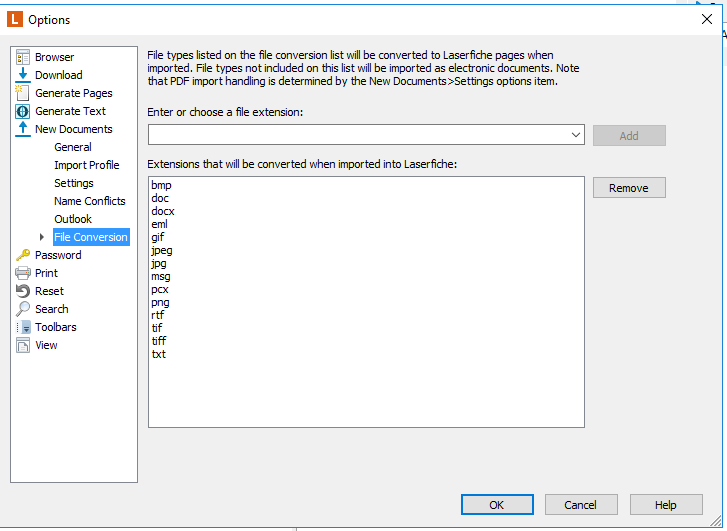The width and height of the screenshot is (727, 531).
Task: Click the Download arrow icon
Action: pyautogui.click(x=23, y=75)
